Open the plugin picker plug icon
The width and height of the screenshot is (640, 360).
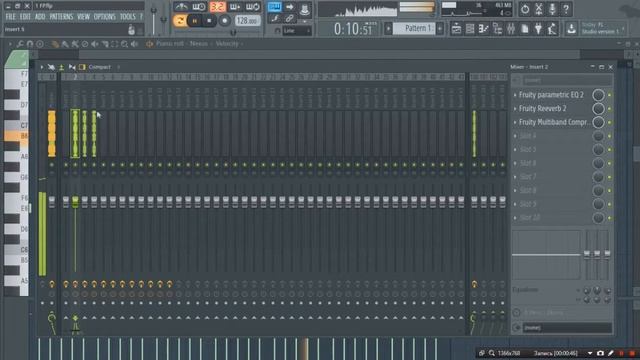538,29
